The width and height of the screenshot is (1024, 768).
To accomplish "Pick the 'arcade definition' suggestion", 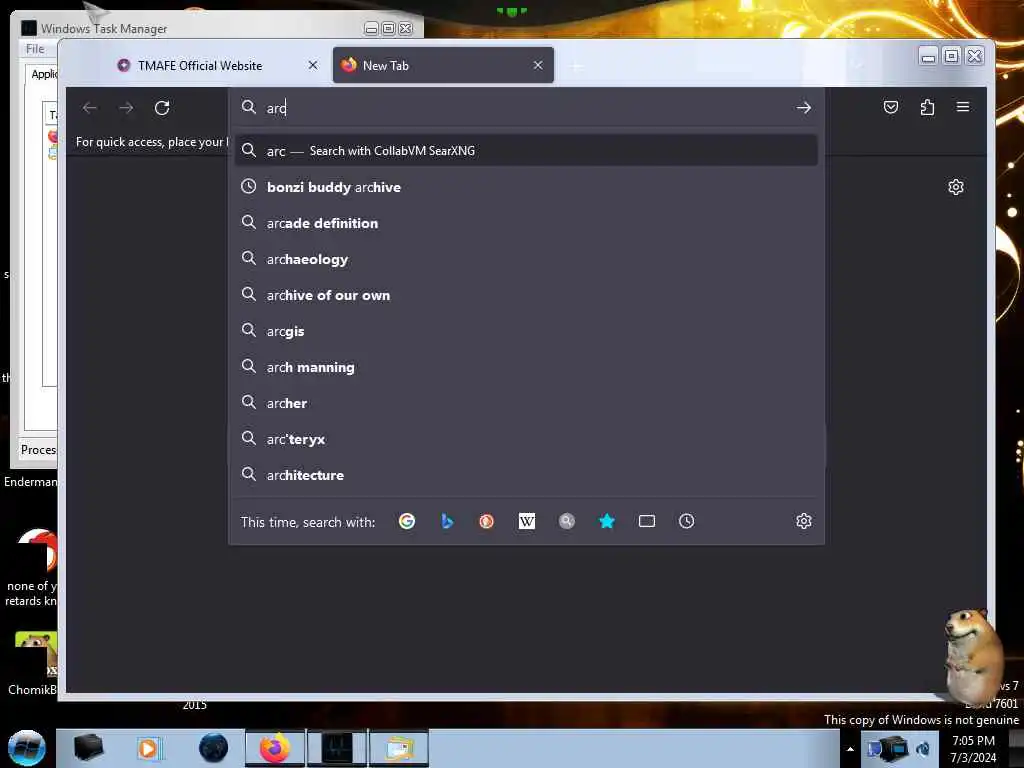I will point(526,223).
